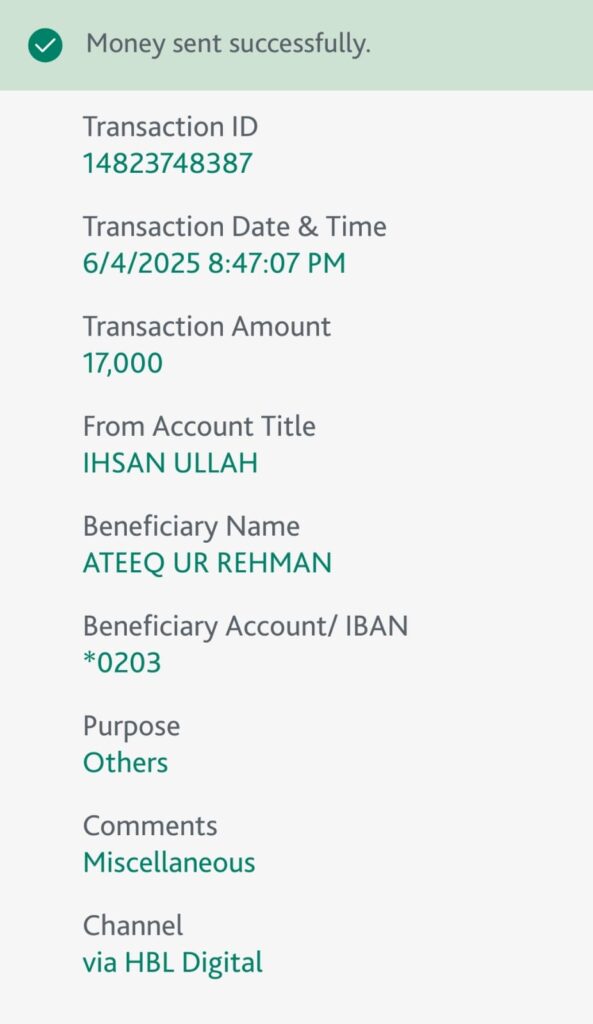Tap the Transaction ID label
The width and height of the screenshot is (593, 1024).
[170, 127]
